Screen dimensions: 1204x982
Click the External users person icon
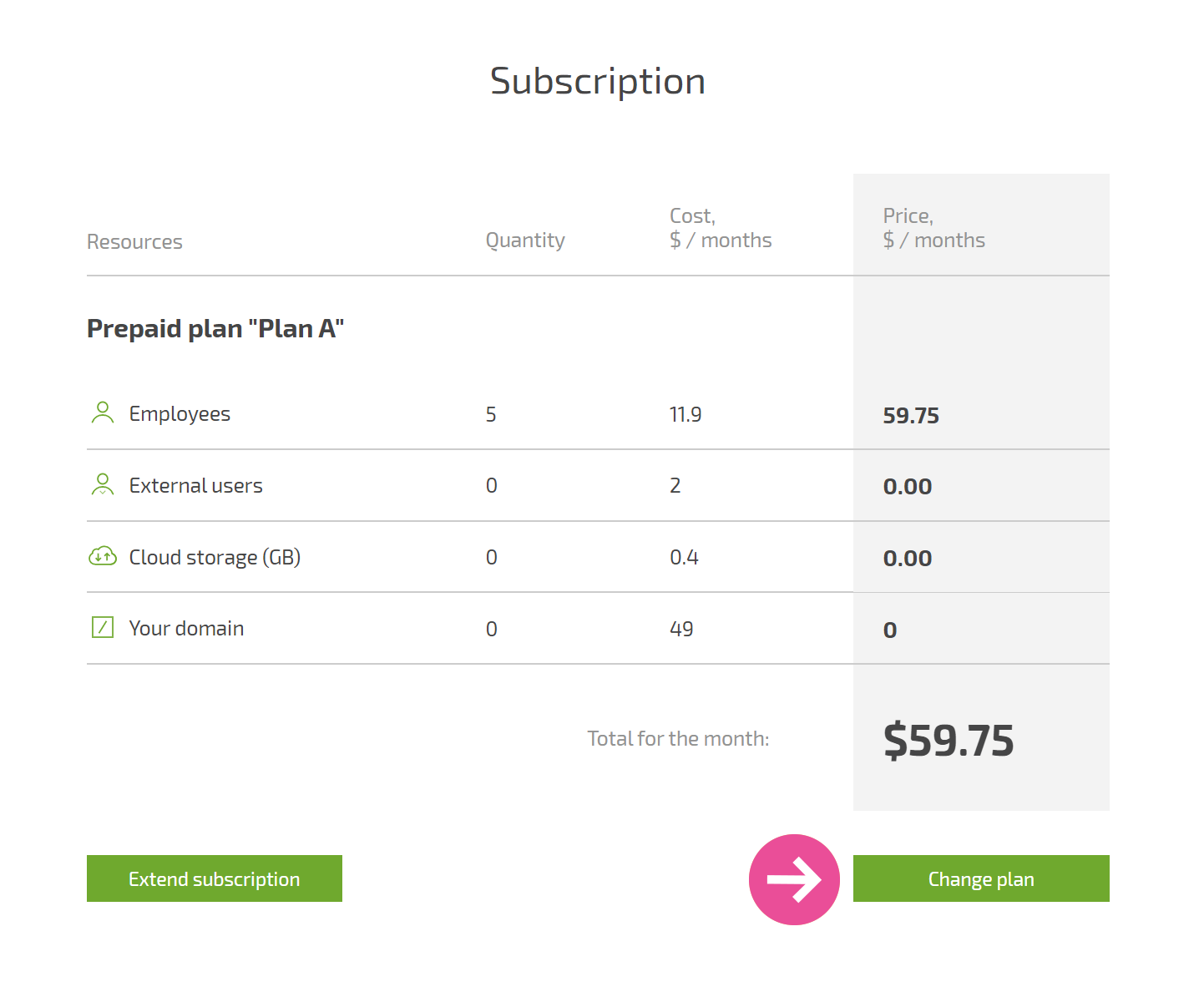[x=103, y=484]
